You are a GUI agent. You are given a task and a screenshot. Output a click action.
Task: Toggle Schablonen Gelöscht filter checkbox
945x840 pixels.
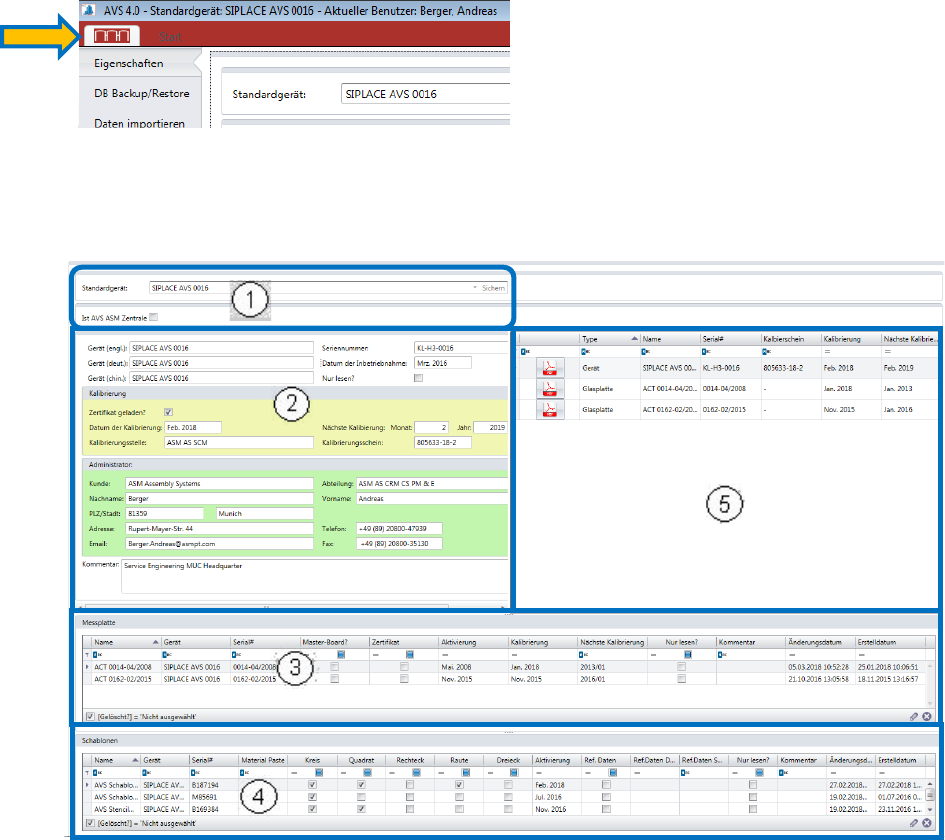coord(90,823)
